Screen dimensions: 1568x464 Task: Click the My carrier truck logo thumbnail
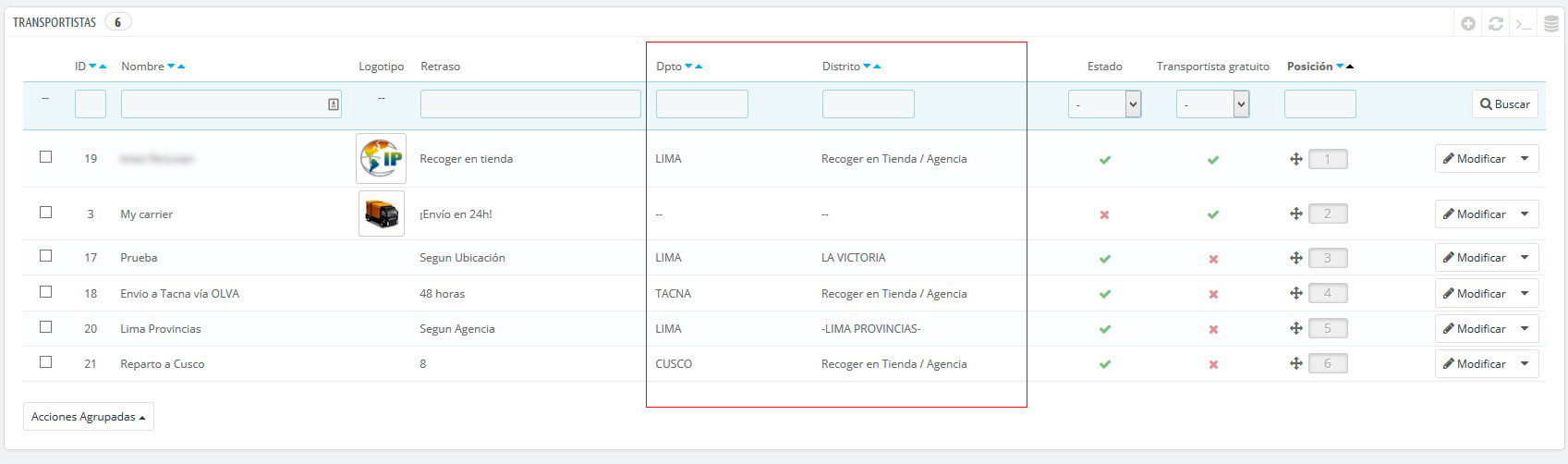tap(381, 214)
